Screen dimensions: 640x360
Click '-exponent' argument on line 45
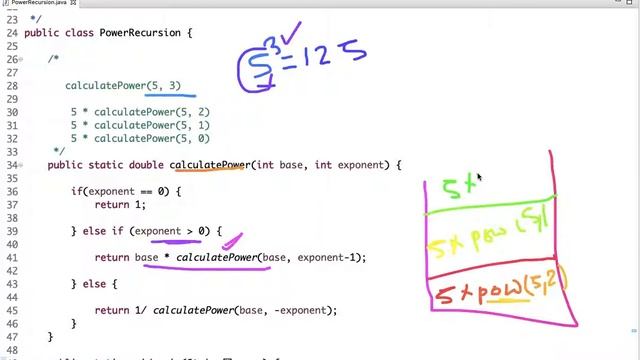[300, 310]
